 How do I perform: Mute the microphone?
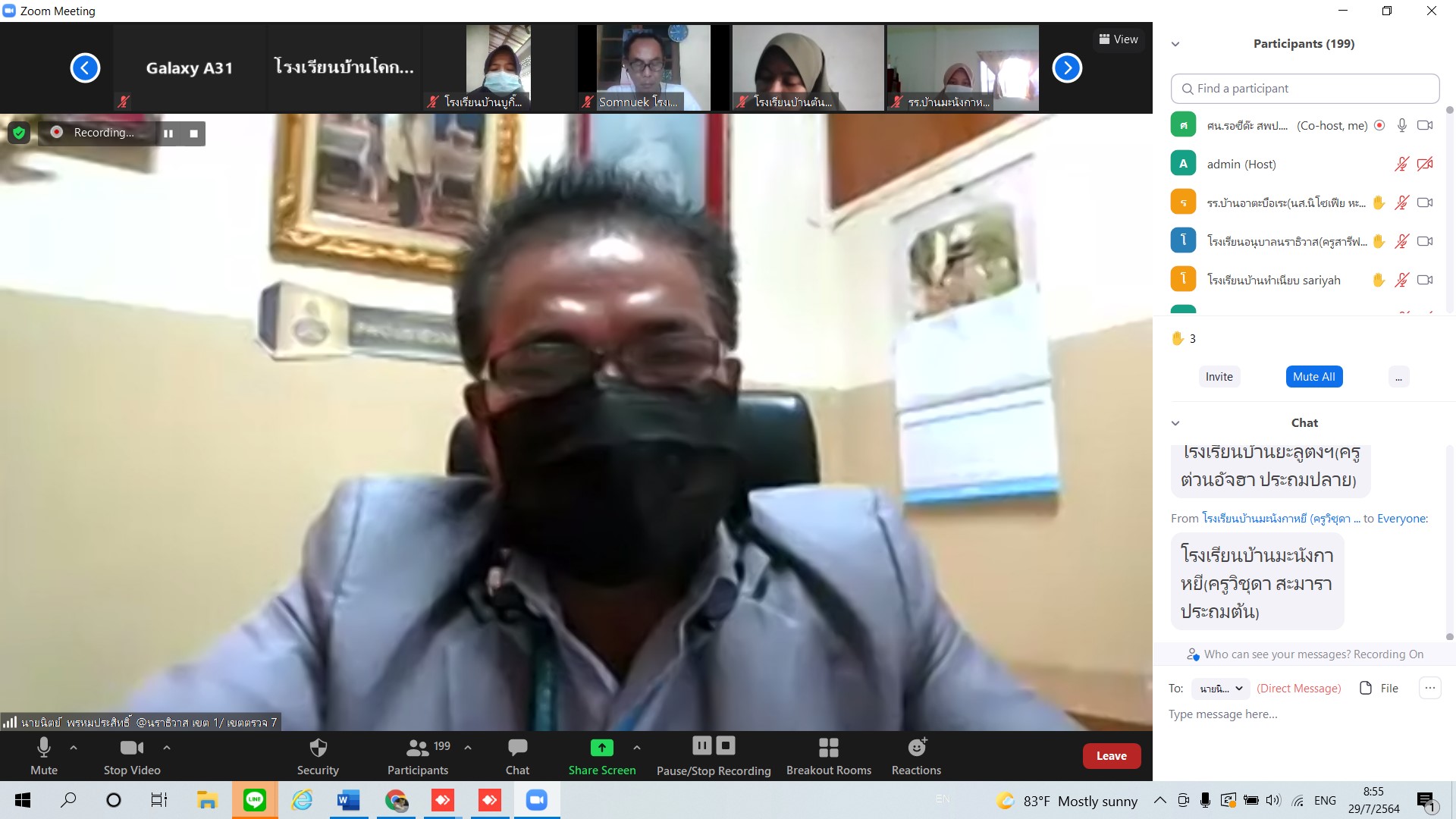(x=44, y=755)
